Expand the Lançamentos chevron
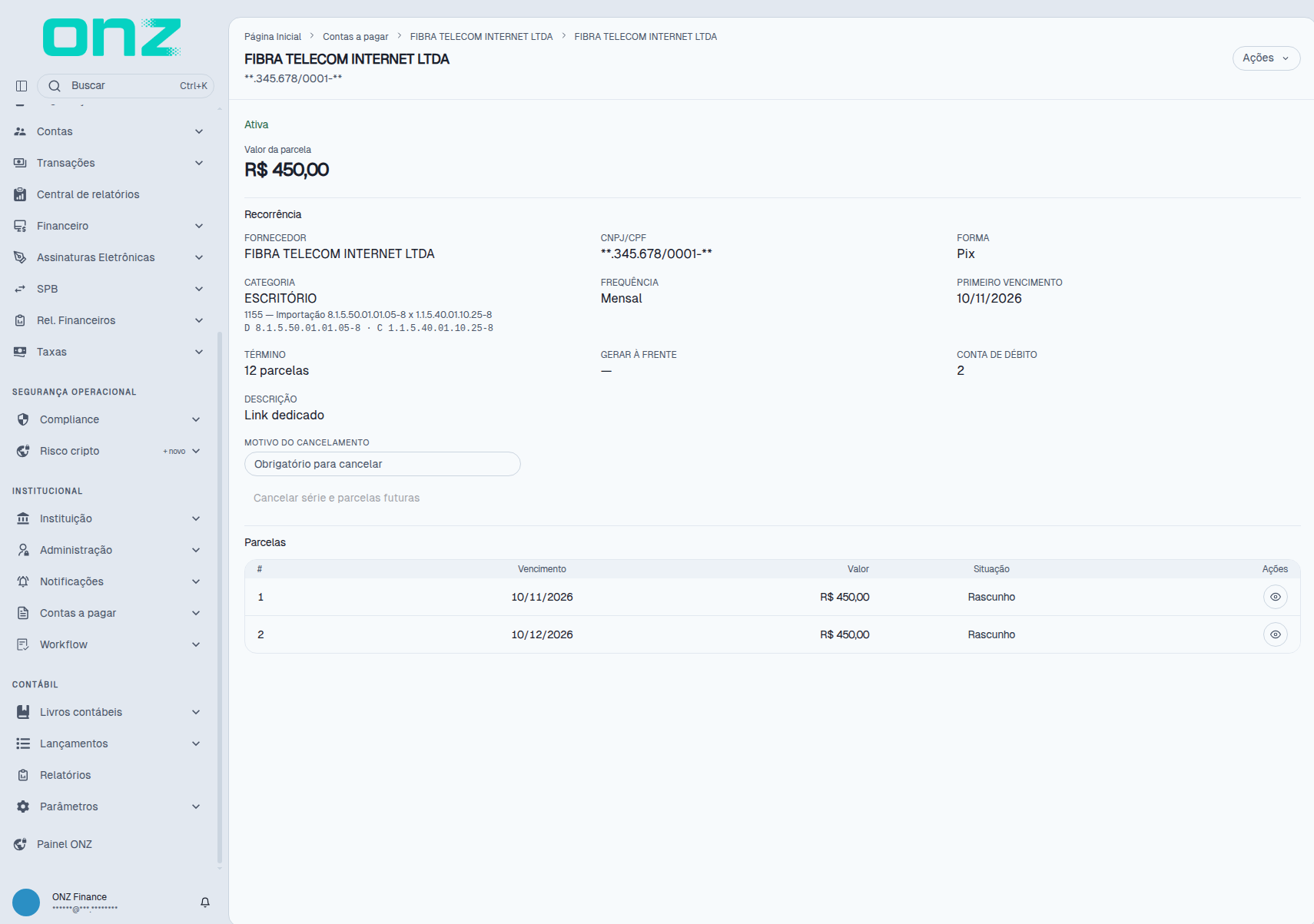The image size is (1314, 924). coord(196,744)
